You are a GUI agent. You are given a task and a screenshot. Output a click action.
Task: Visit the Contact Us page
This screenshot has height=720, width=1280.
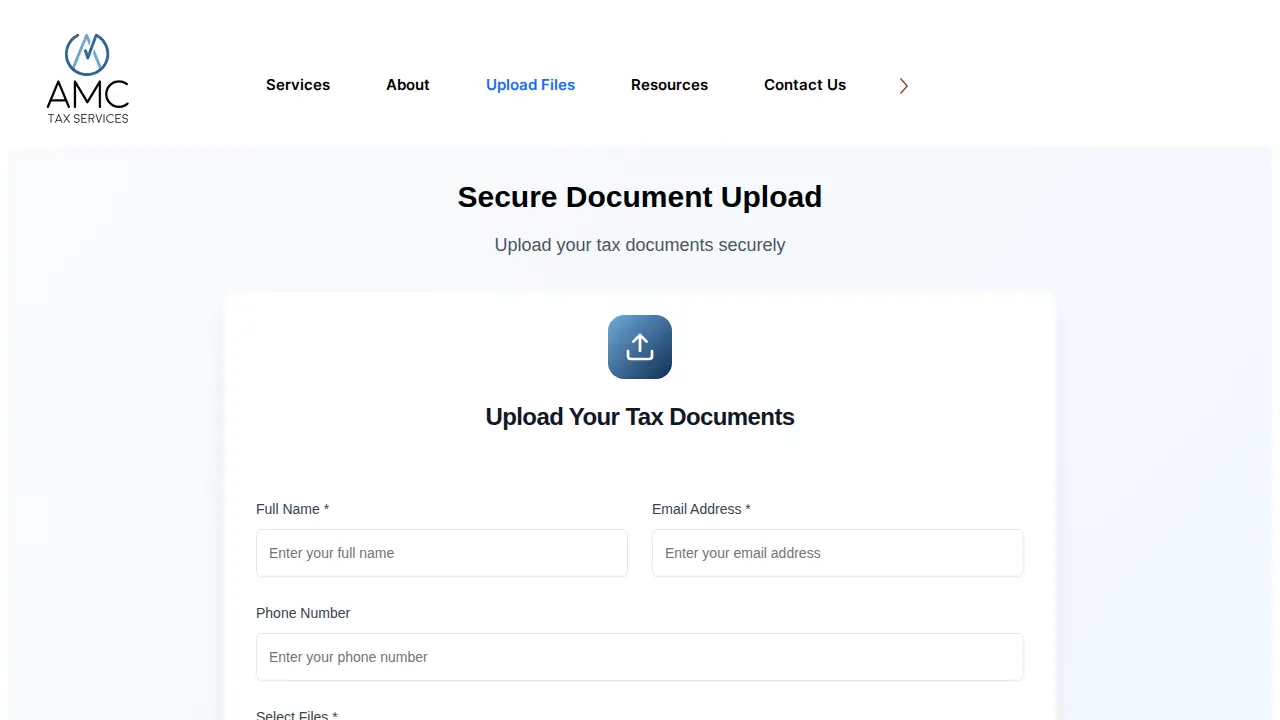tap(805, 85)
